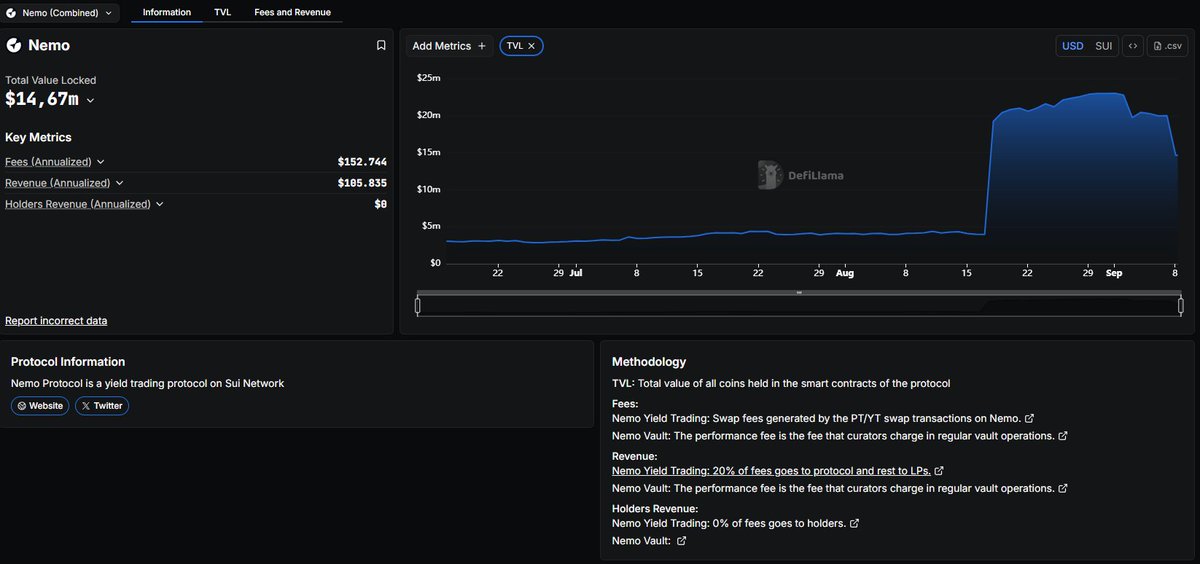The height and width of the screenshot is (564, 1200).
Task: Click the Jul label on chart x-axis
Action: point(576,272)
